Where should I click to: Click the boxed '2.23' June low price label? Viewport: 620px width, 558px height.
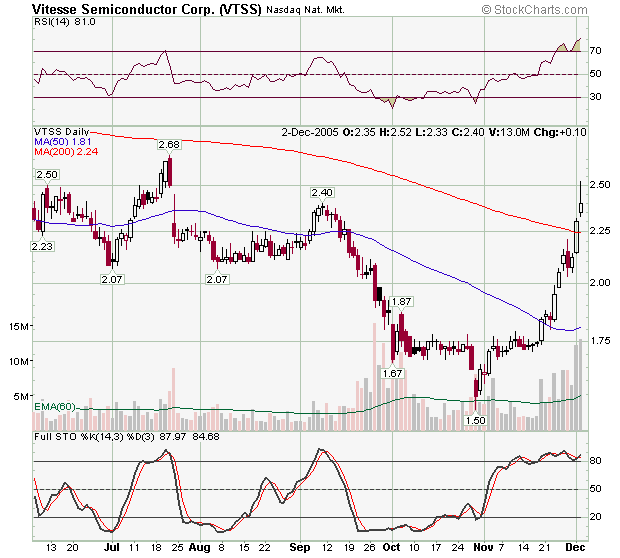coord(42,246)
